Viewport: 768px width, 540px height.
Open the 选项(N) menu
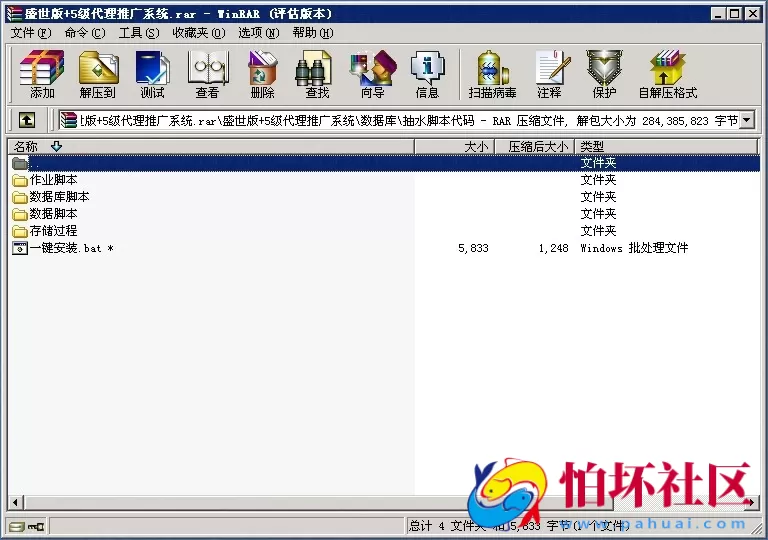click(259, 33)
